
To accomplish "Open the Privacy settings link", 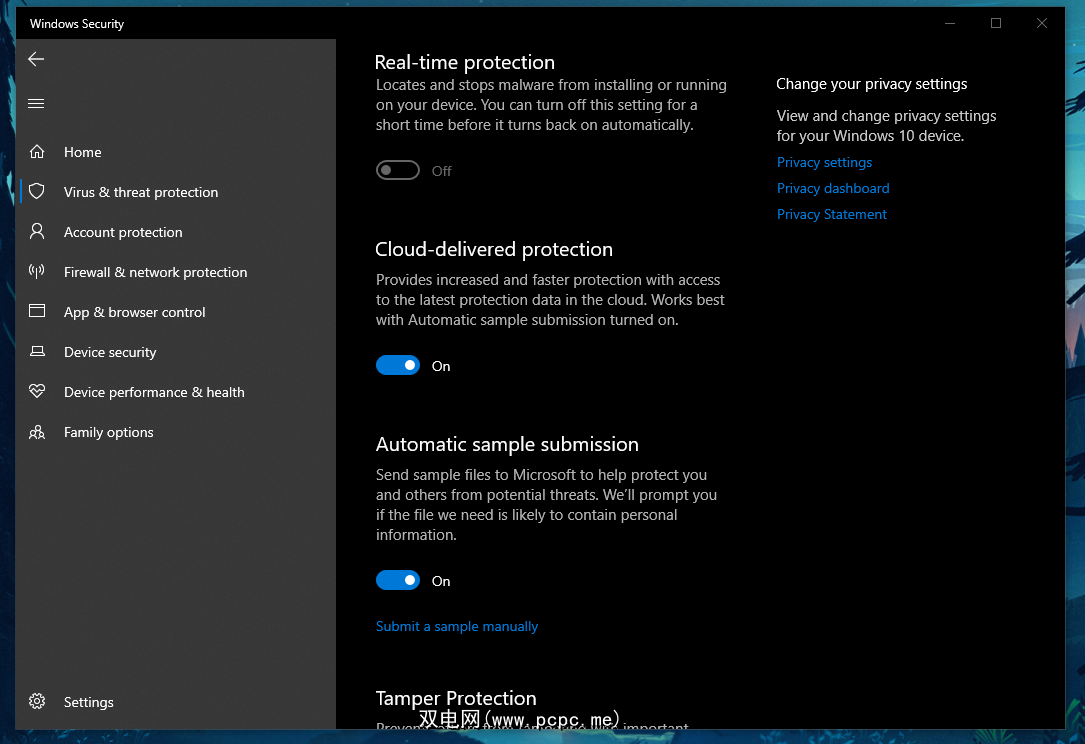I will click(x=824, y=162).
